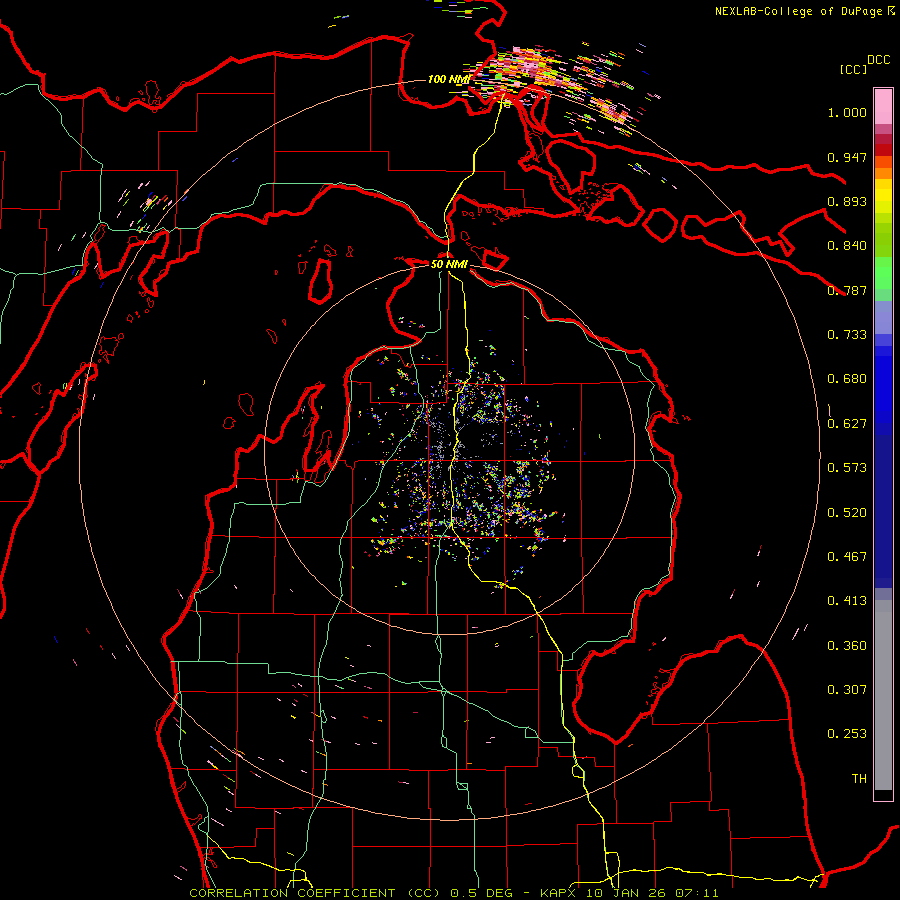
Task: Click the 0.253 color scale value
Action: [847, 734]
